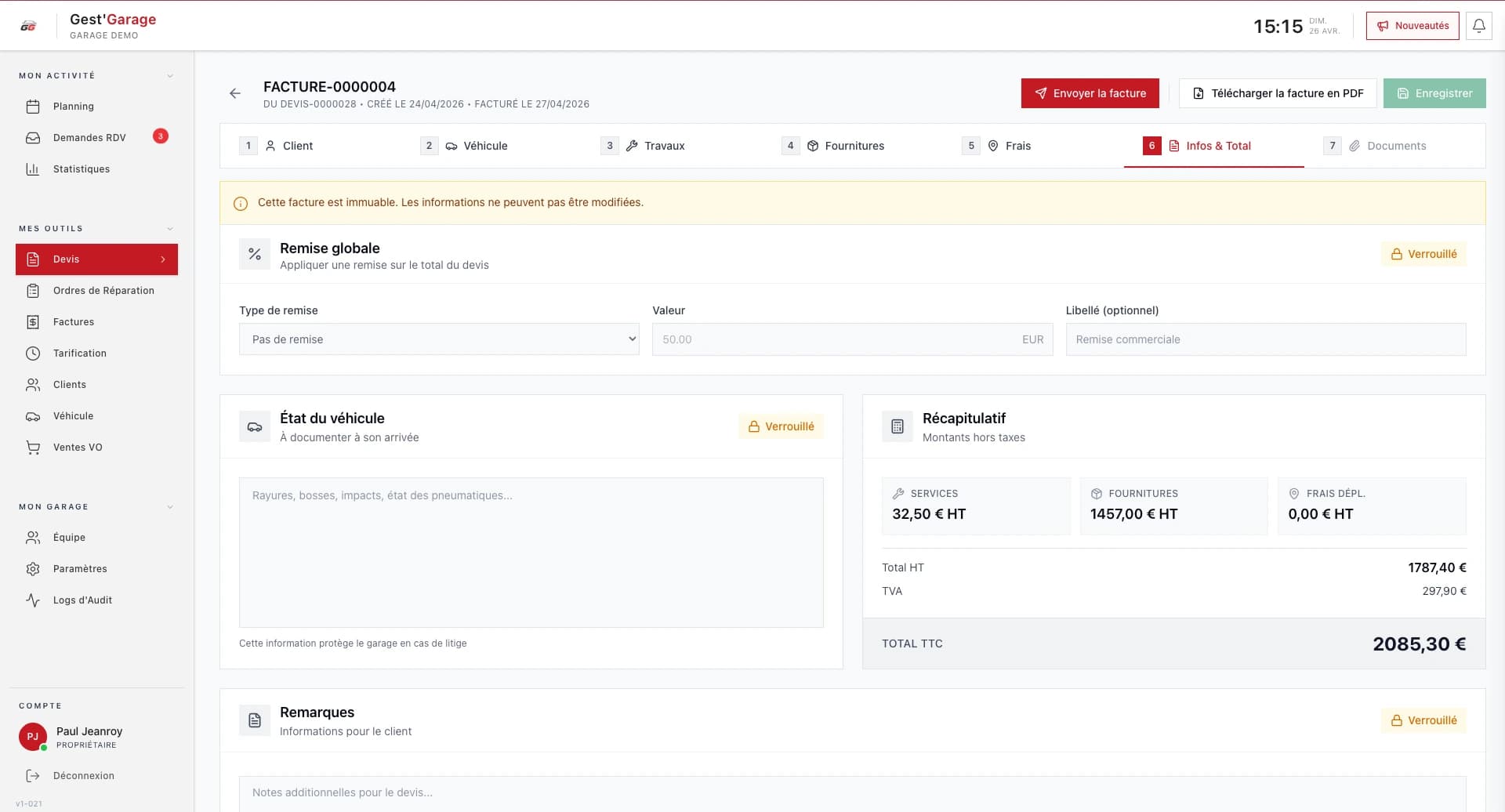Click the Gest'Garage logo icon
1505x812 pixels.
tap(28, 26)
